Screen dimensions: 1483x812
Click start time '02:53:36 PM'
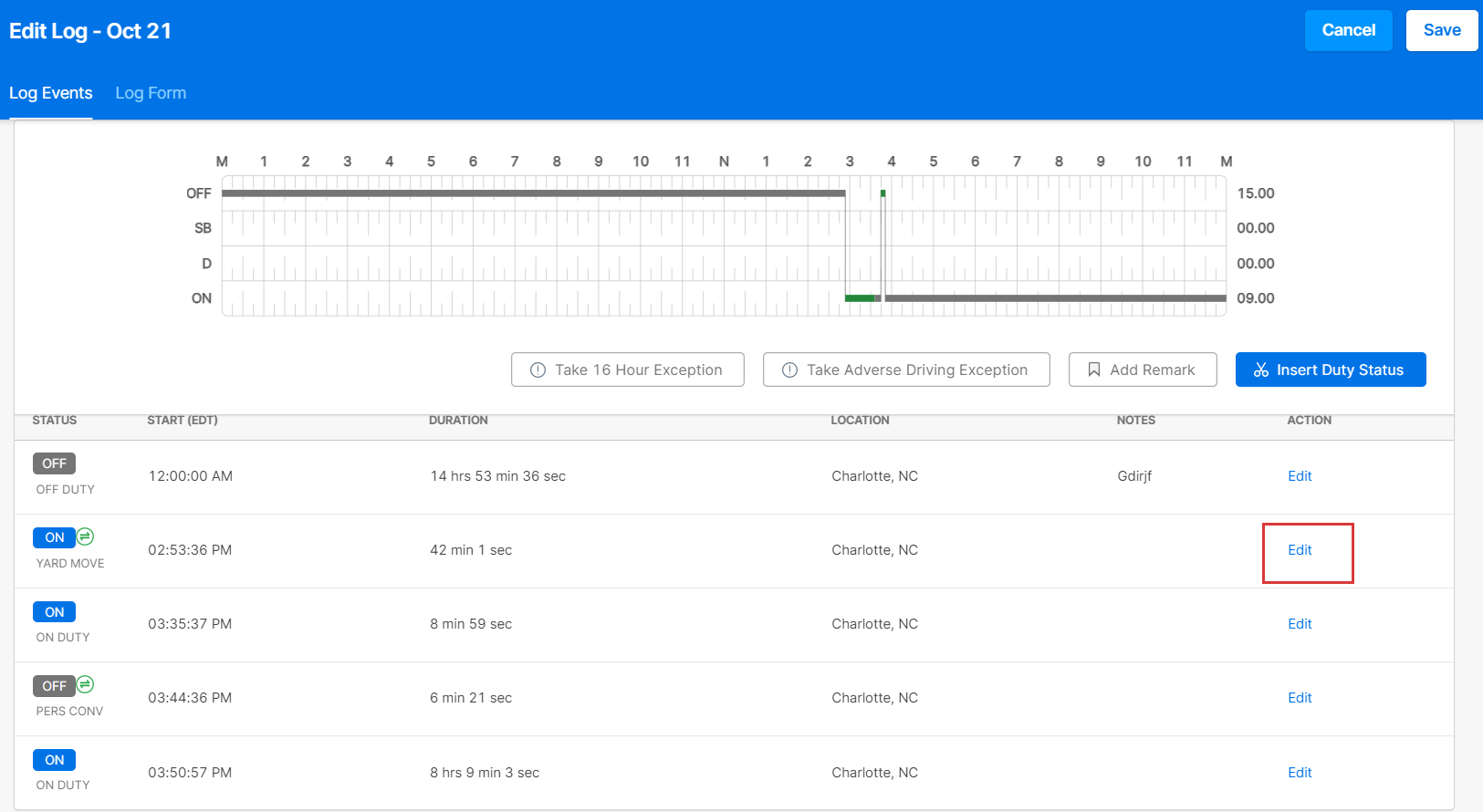click(190, 550)
